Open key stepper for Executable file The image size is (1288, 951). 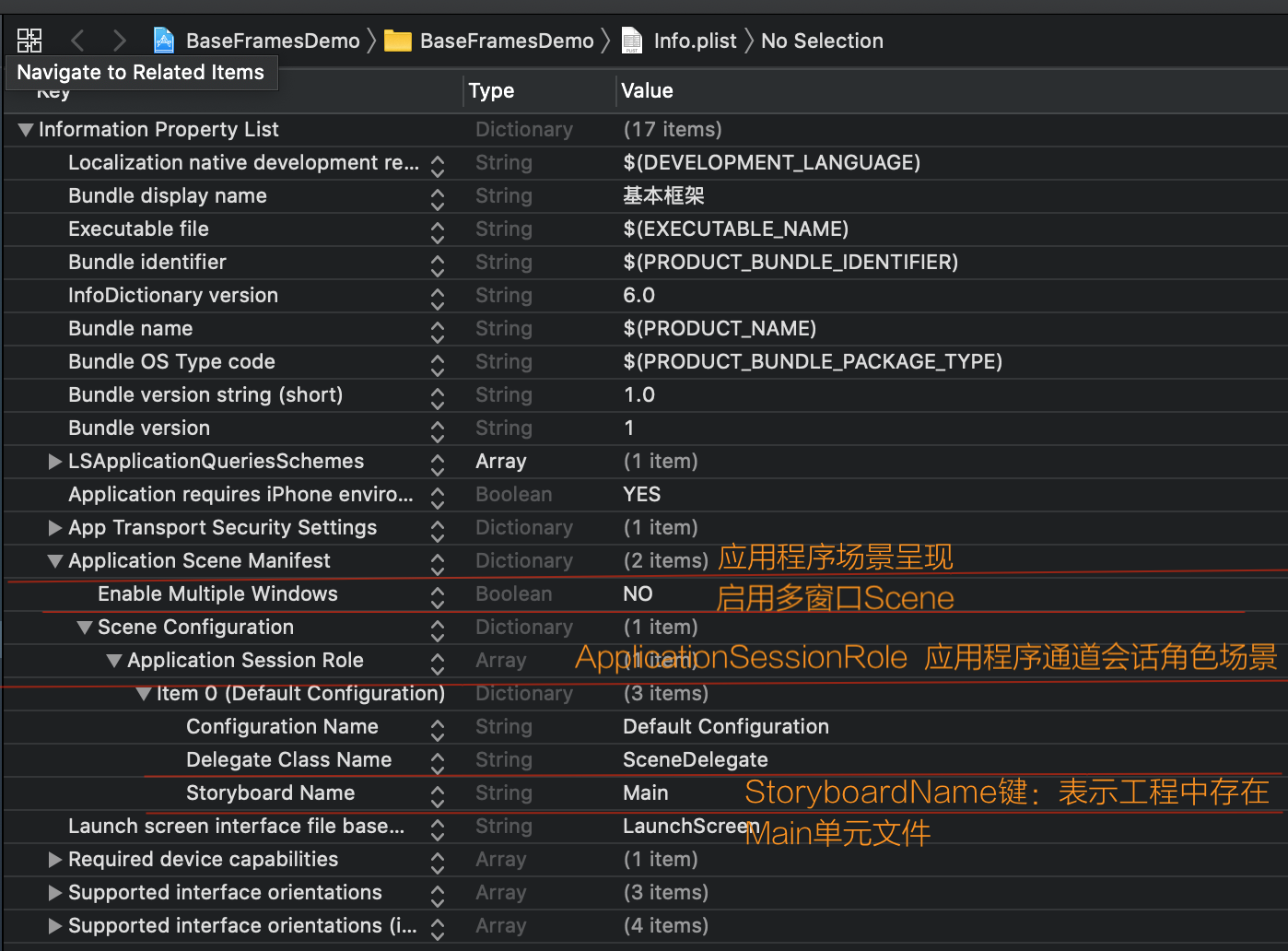pos(438,232)
